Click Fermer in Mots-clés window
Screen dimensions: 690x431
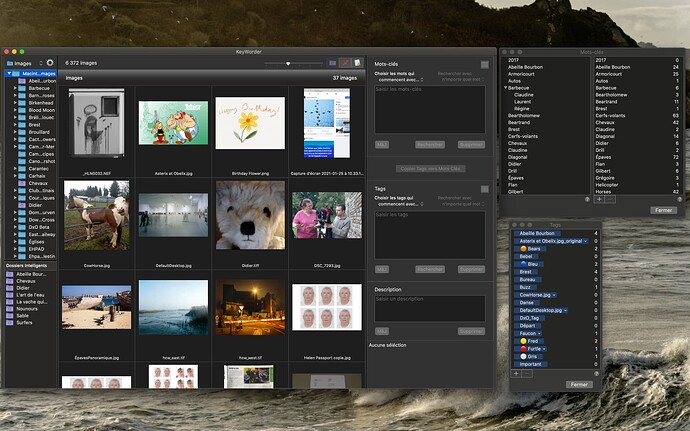coord(663,210)
